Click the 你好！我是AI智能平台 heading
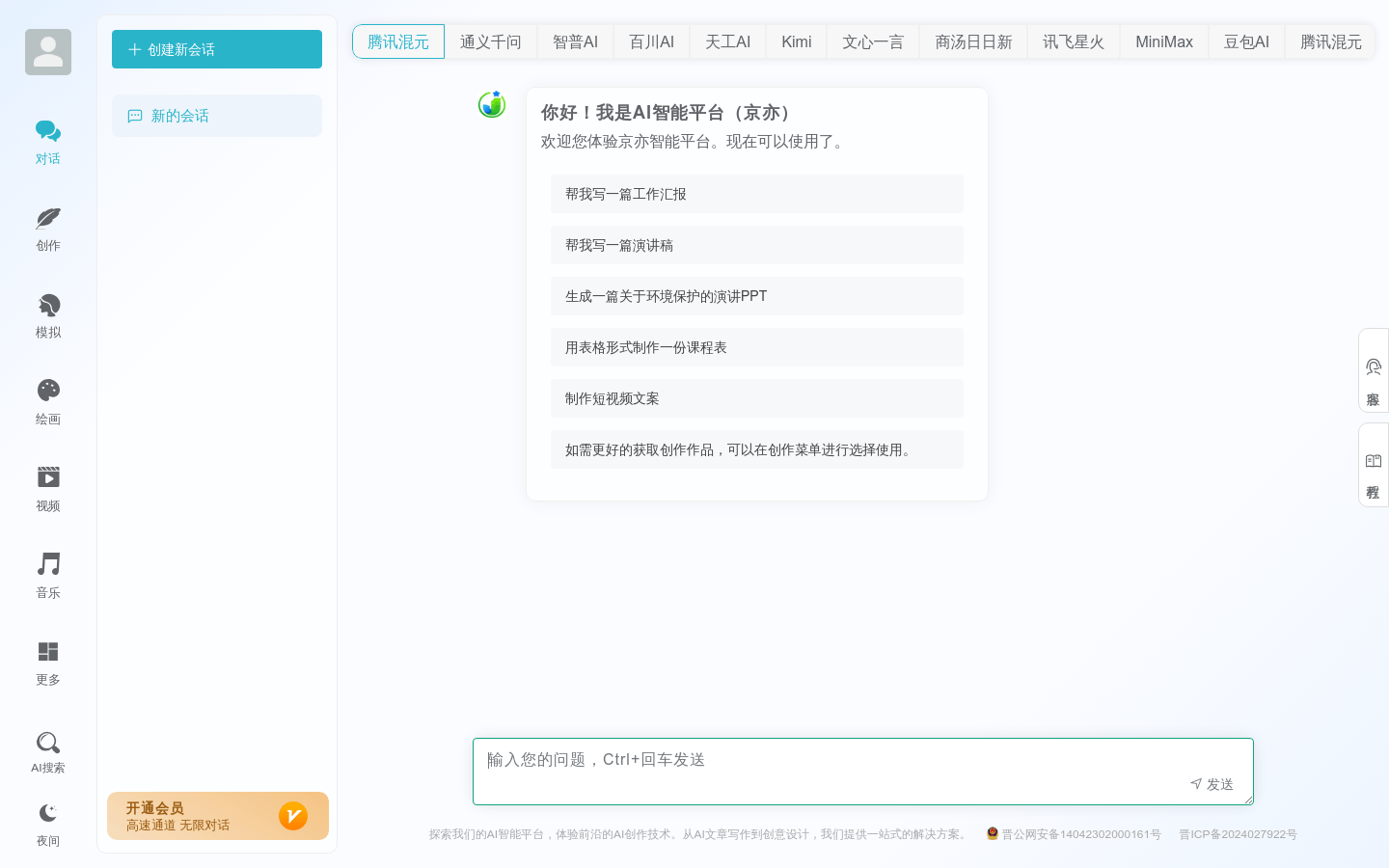This screenshot has width=1389, height=868. [667, 113]
